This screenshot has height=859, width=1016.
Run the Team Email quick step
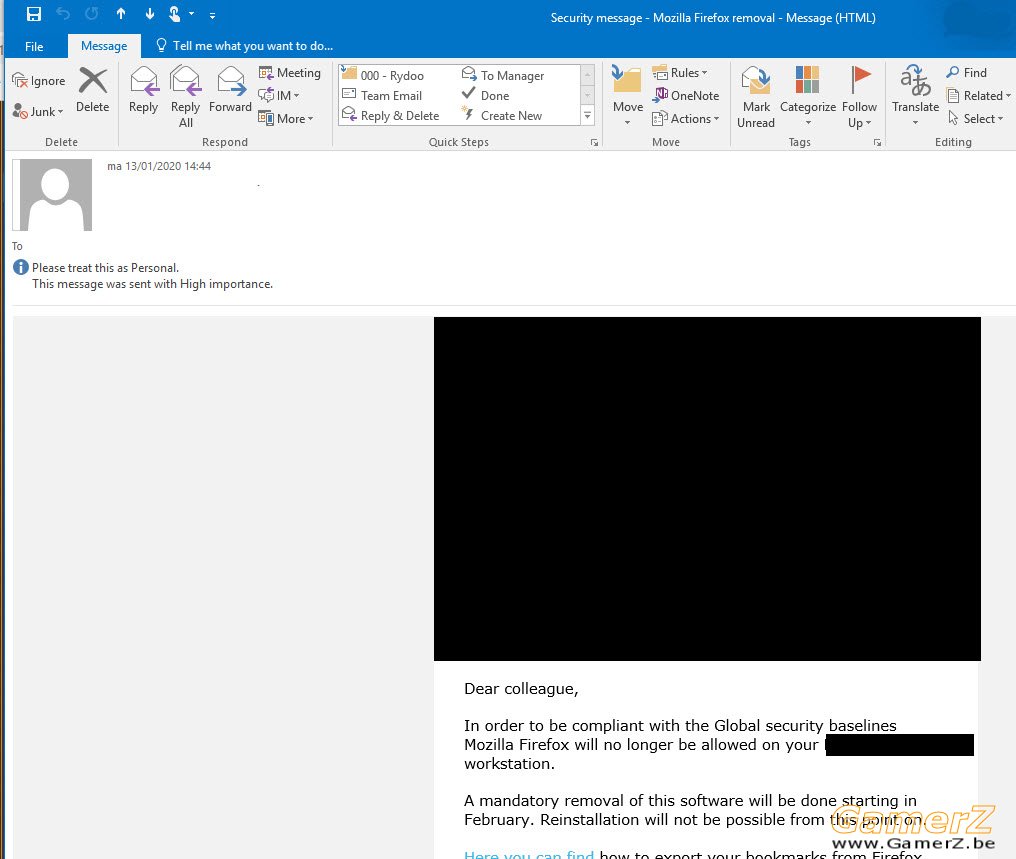click(382, 95)
